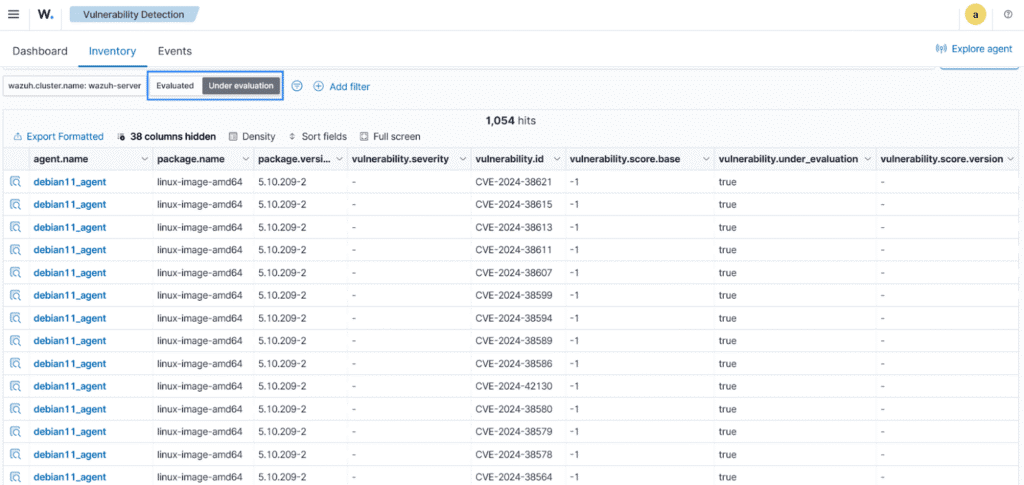Inspect document details for CVE-2024-42130 row
The height and width of the screenshot is (485, 1024).
coord(16,386)
